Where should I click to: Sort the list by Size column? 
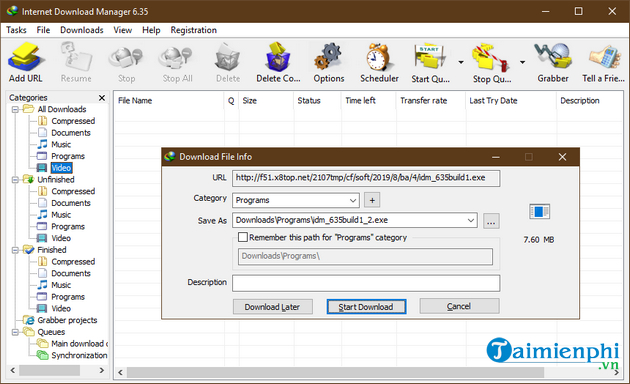point(266,101)
